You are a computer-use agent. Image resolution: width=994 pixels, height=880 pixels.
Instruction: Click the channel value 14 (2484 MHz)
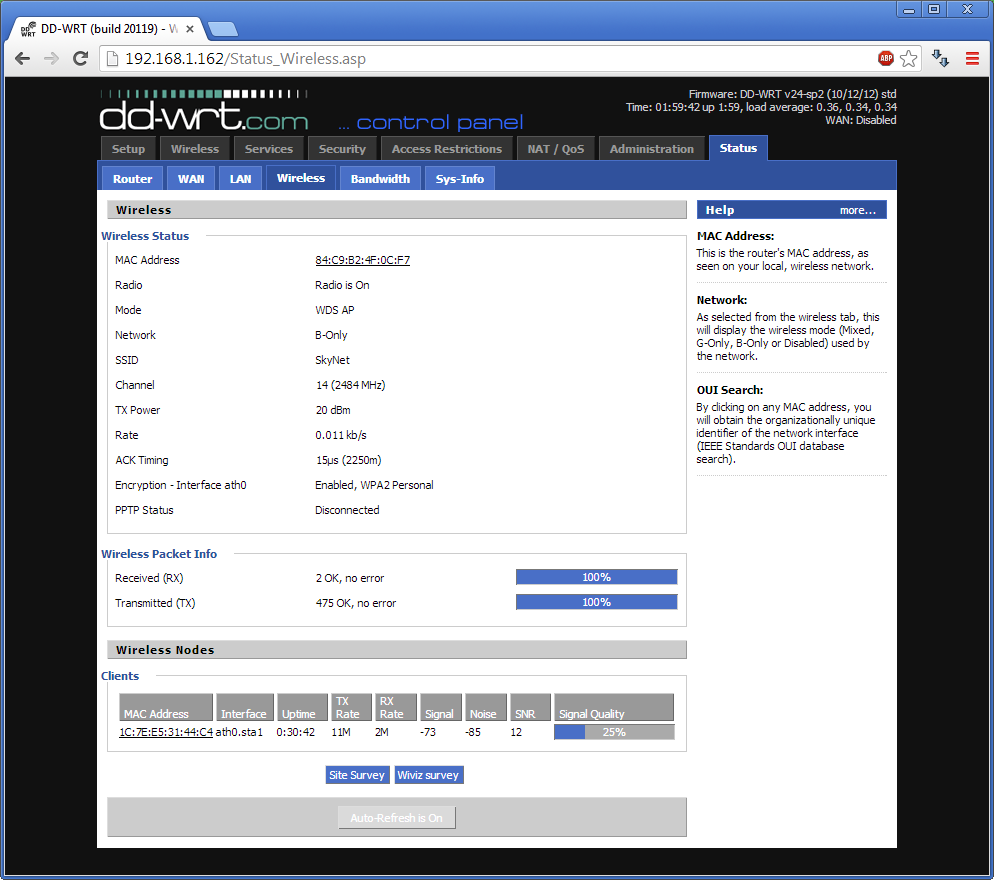point(350,385)
